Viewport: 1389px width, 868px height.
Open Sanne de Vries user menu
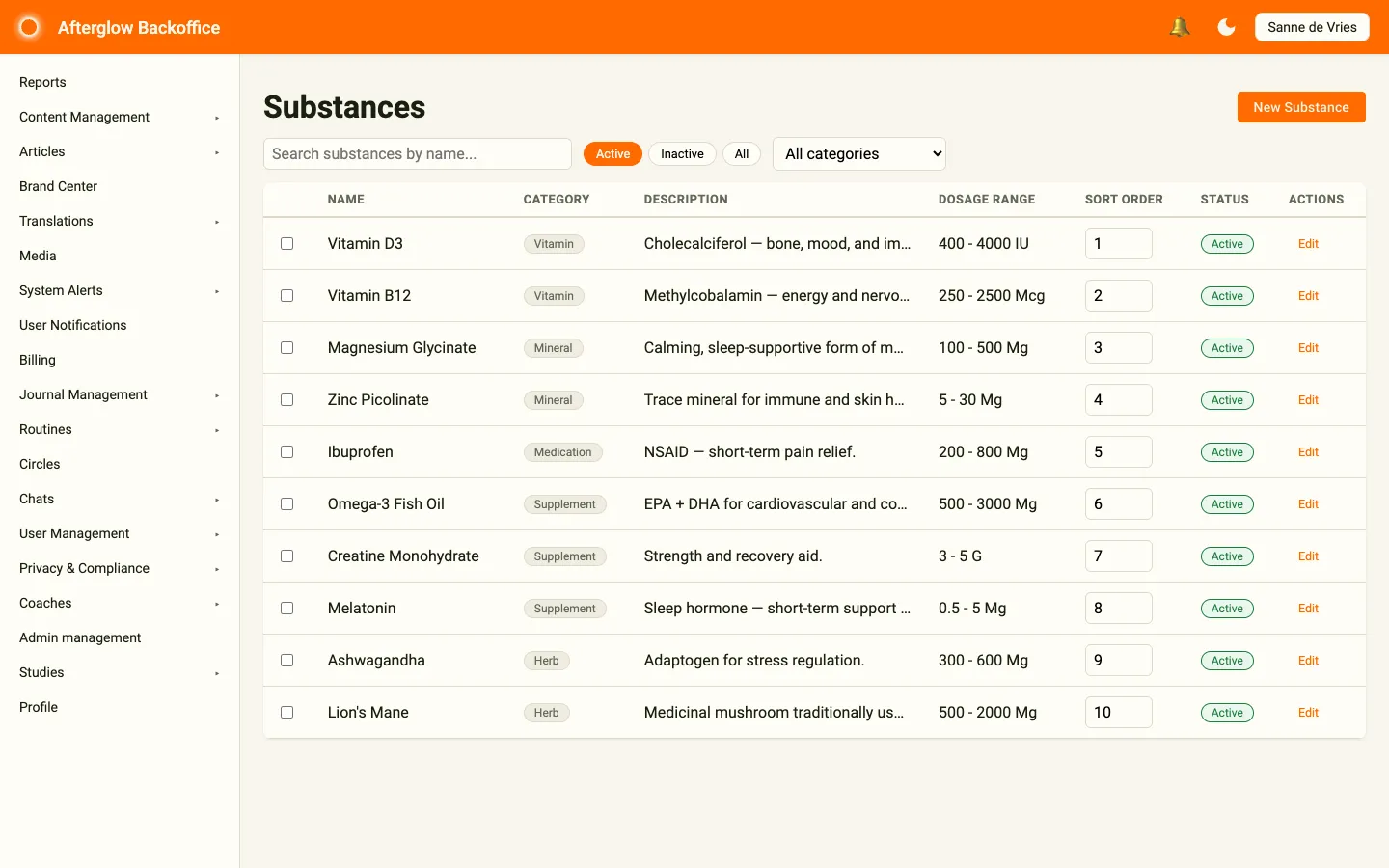1312,27
